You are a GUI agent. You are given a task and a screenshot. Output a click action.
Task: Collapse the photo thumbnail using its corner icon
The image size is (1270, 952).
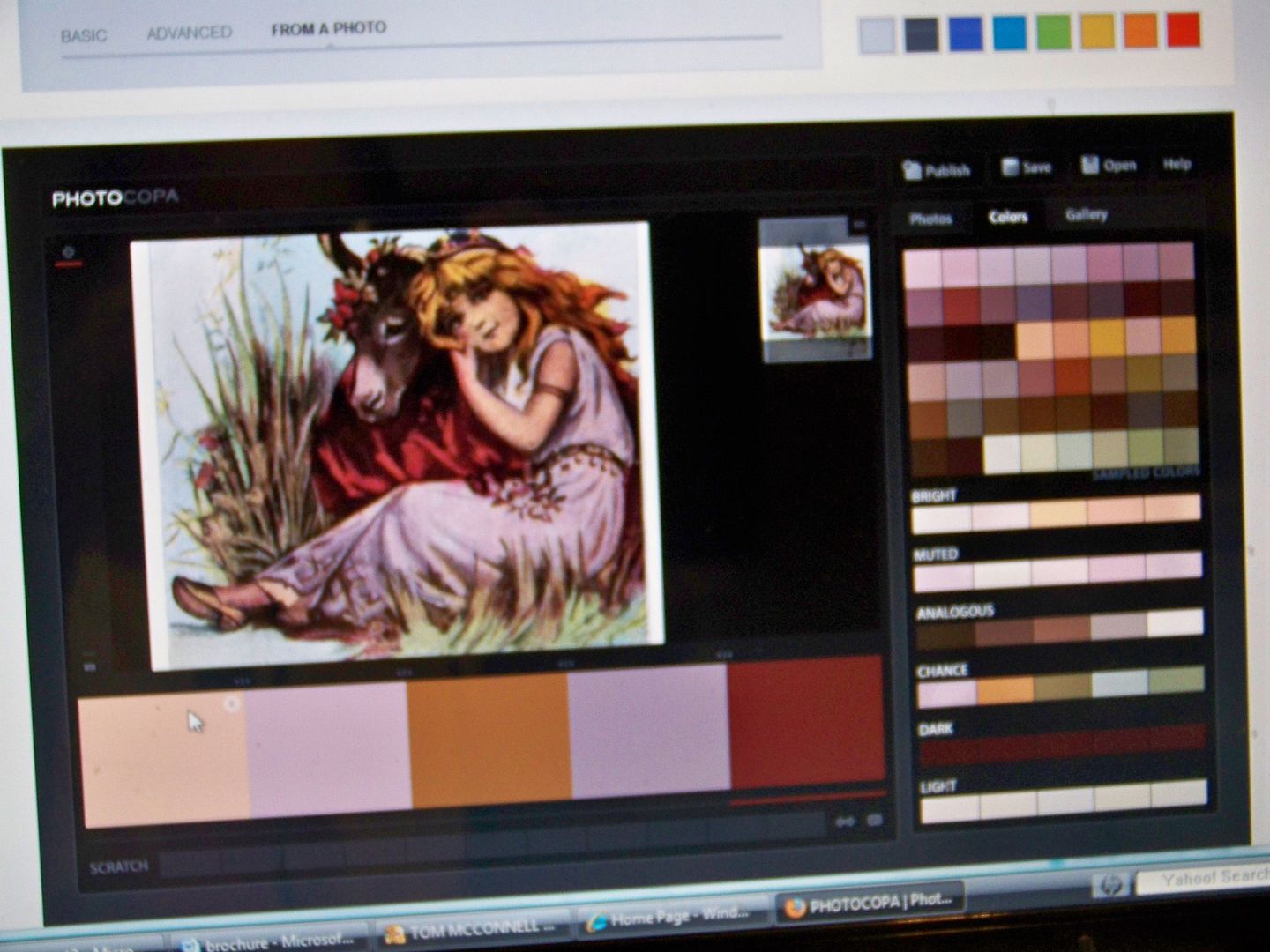point(860,225)
